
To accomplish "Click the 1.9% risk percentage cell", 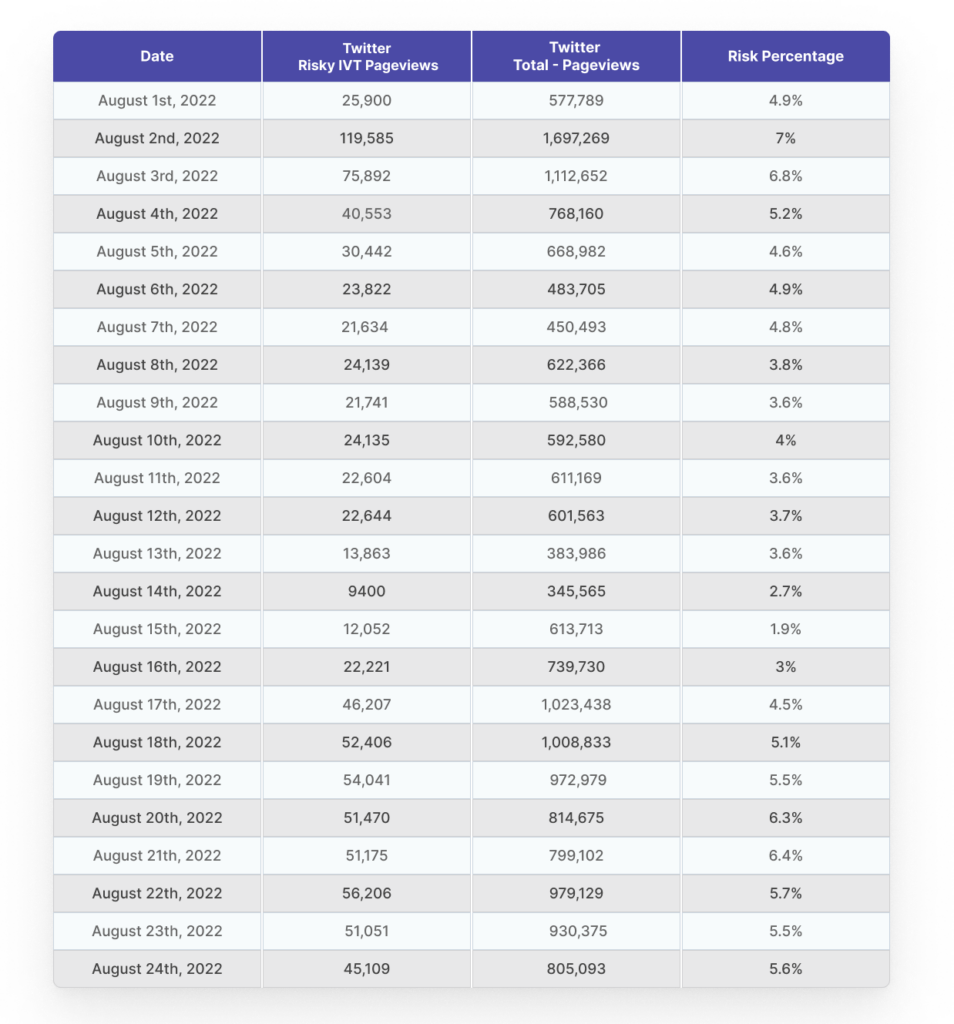I will (x=785, y=630).
